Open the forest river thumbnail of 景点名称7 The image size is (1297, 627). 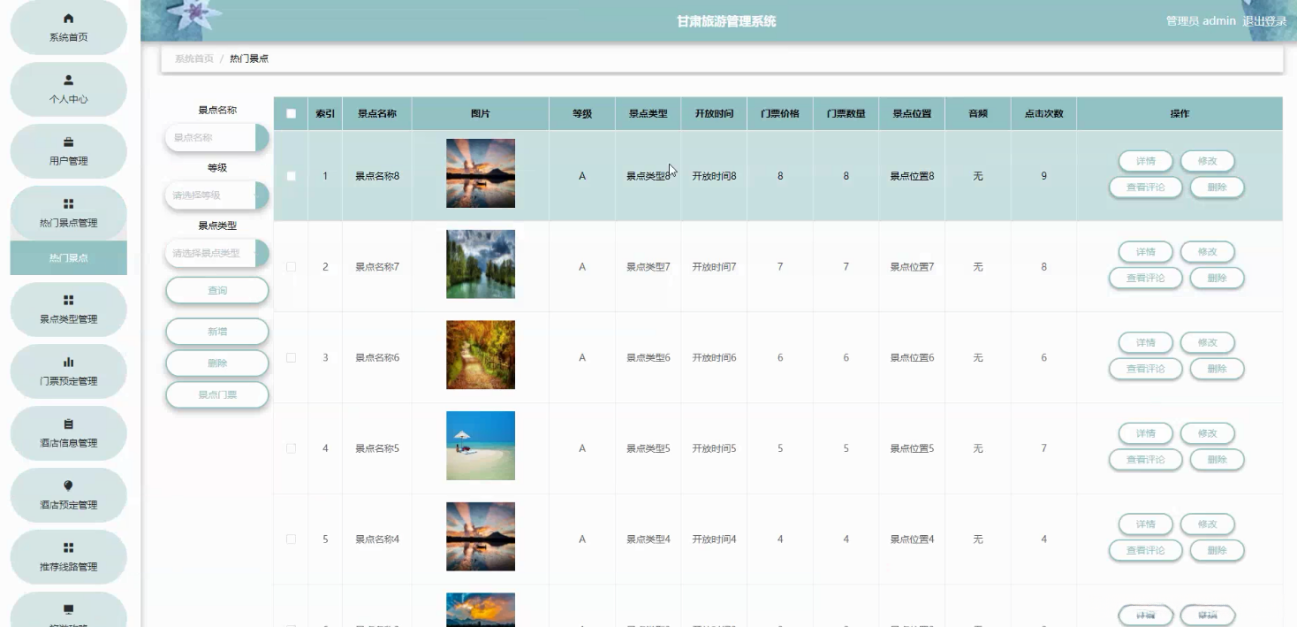(480, 264)
